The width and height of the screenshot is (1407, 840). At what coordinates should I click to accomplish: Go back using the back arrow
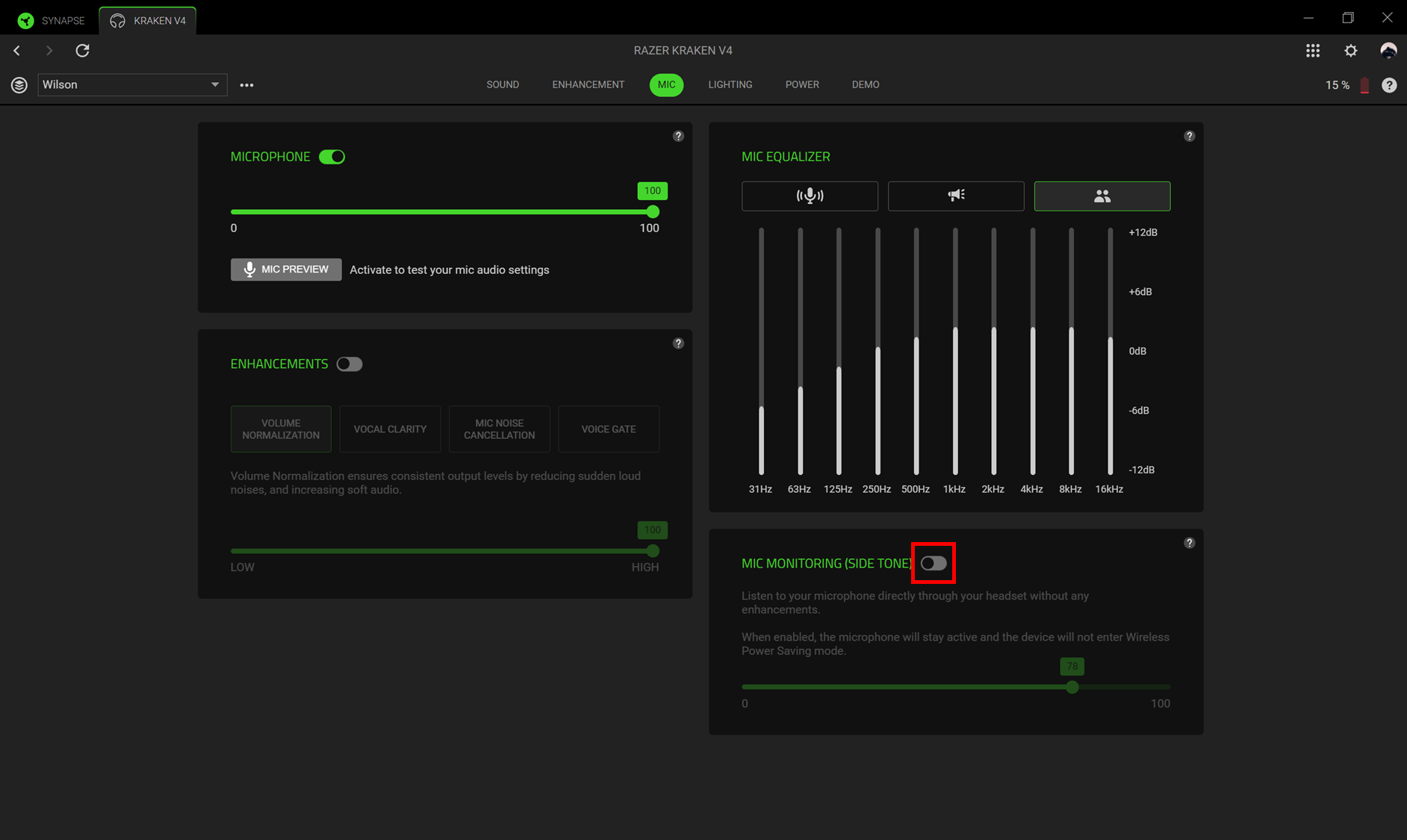(x=16, y=50)
